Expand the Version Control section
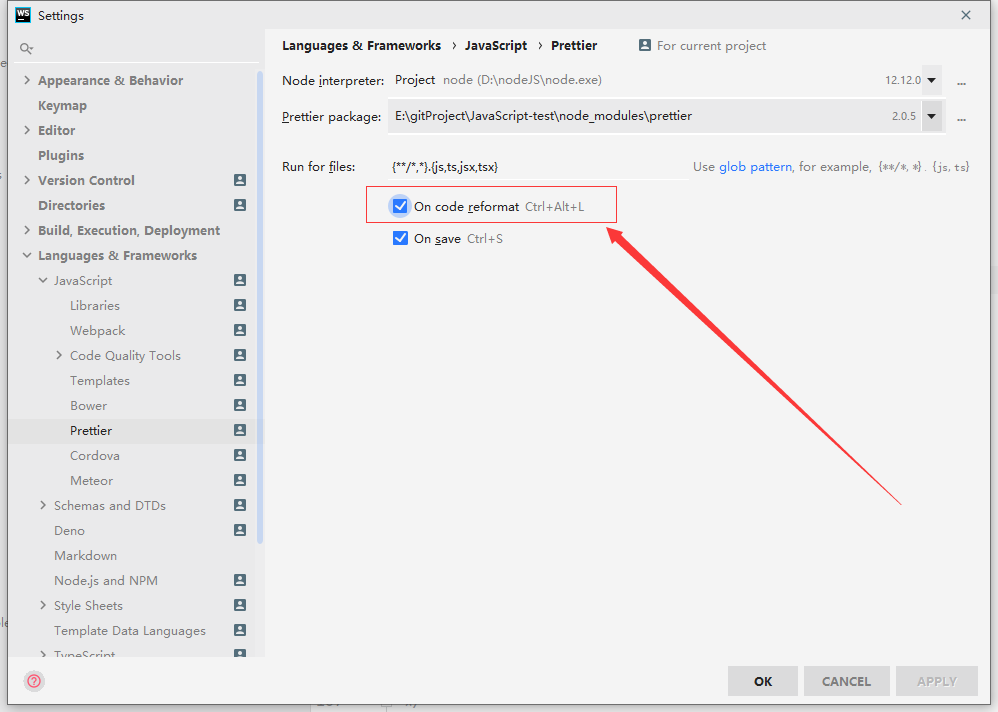This screenshot has height=712, width=998. click(27, 180)
